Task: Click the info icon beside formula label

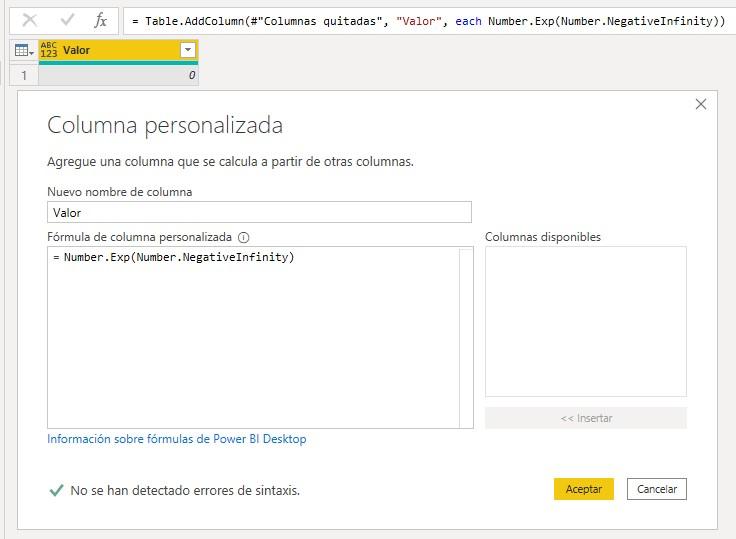Action: point(244,238)
